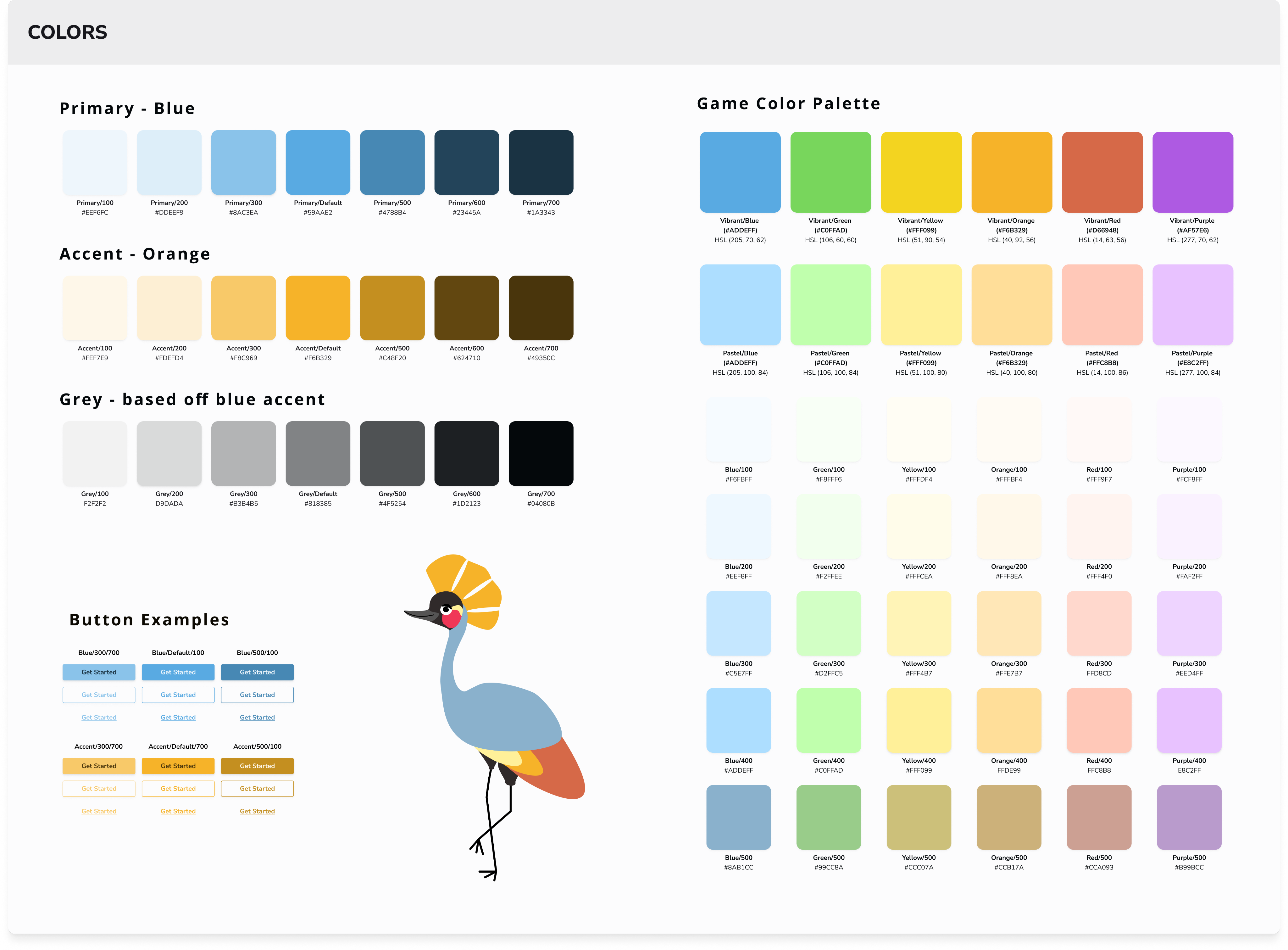Click the Primary/Default blue color swatch
Image resolution: width=1288 pixels, height=950 pixels.
click(x=318, y=162)
